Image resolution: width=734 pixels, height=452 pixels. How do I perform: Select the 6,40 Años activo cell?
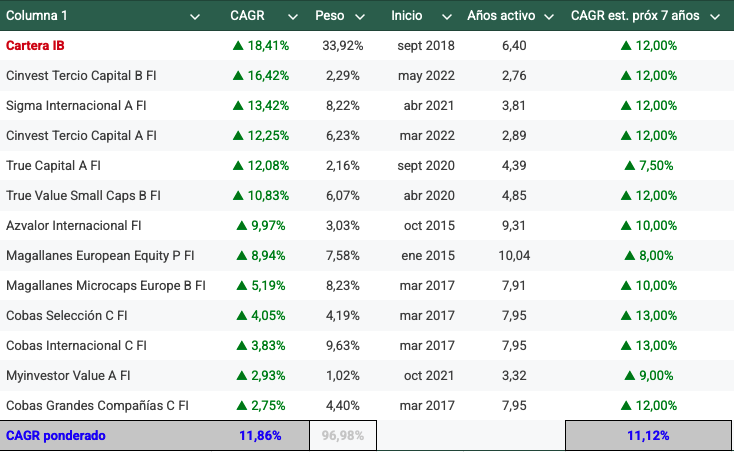point(514,45)
